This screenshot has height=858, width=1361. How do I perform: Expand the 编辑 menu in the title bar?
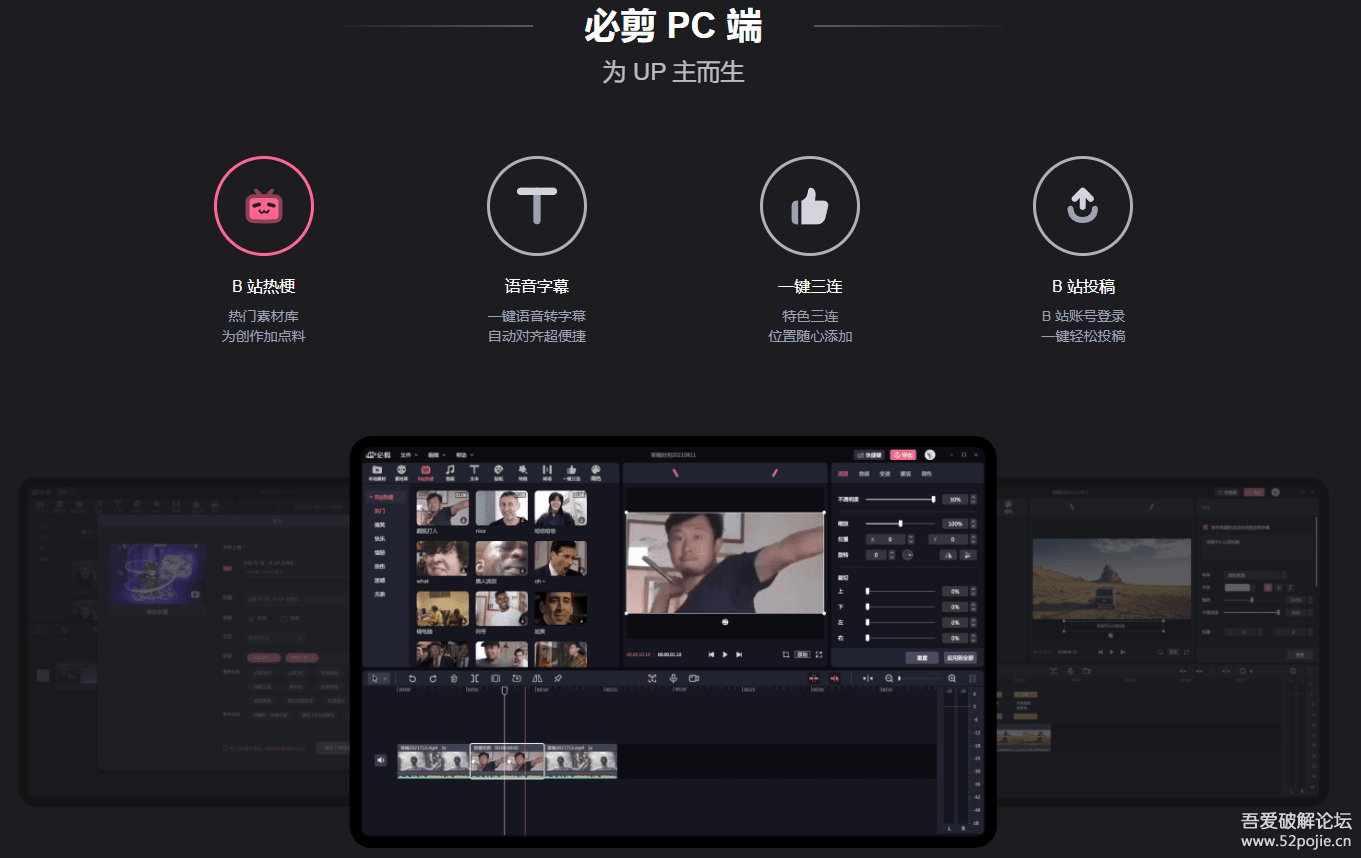(436, 455)
